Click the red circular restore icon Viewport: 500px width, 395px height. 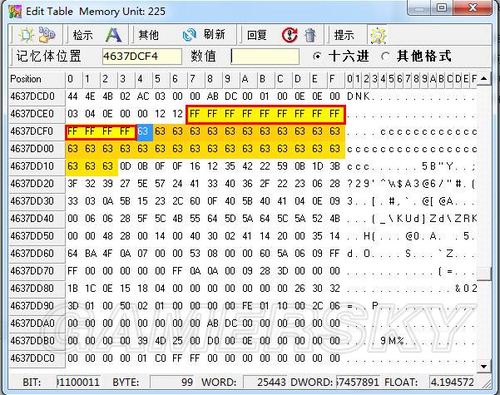[x=290, y=35]
